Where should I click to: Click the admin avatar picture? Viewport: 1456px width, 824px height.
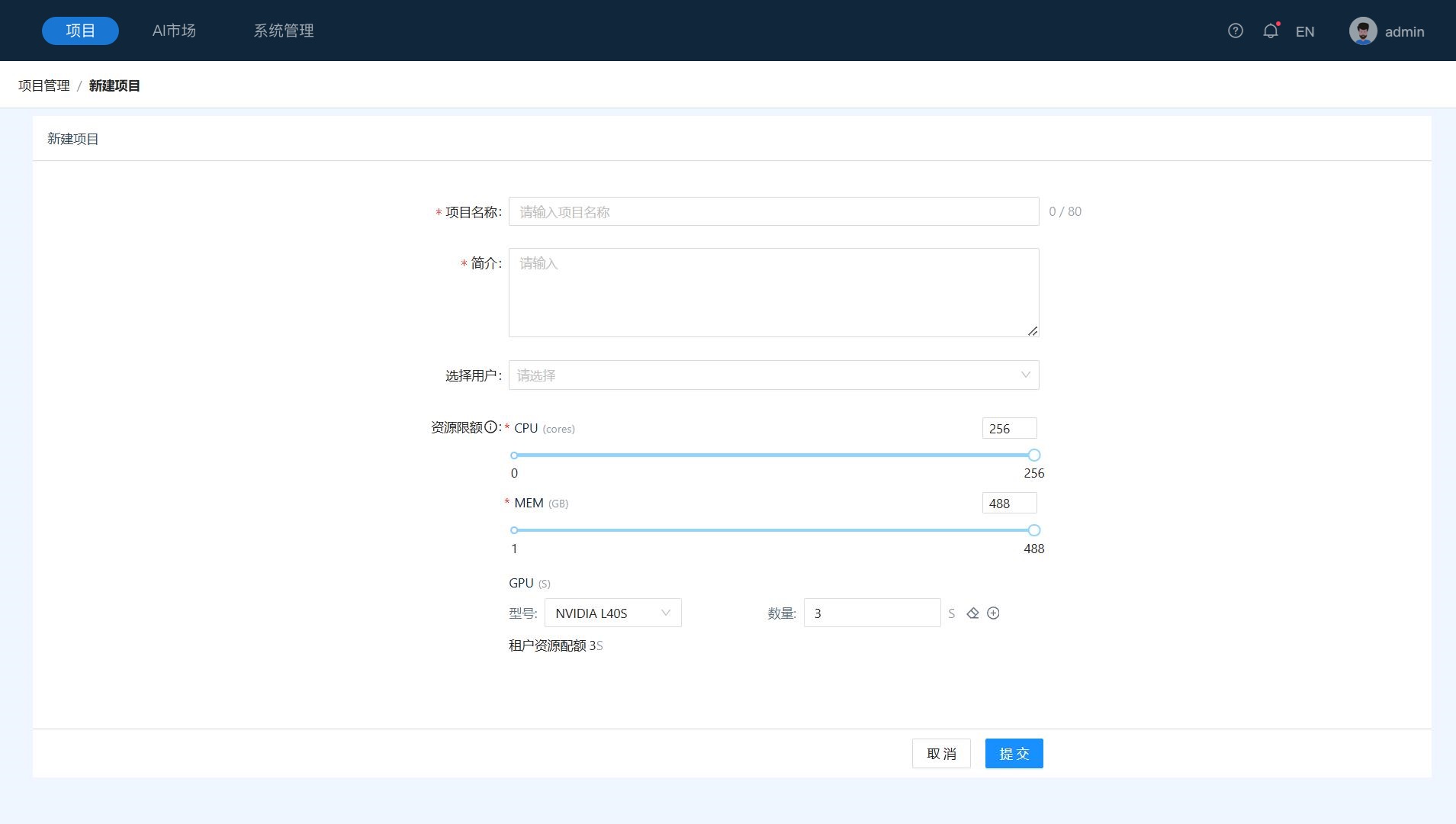[1362, 31]
